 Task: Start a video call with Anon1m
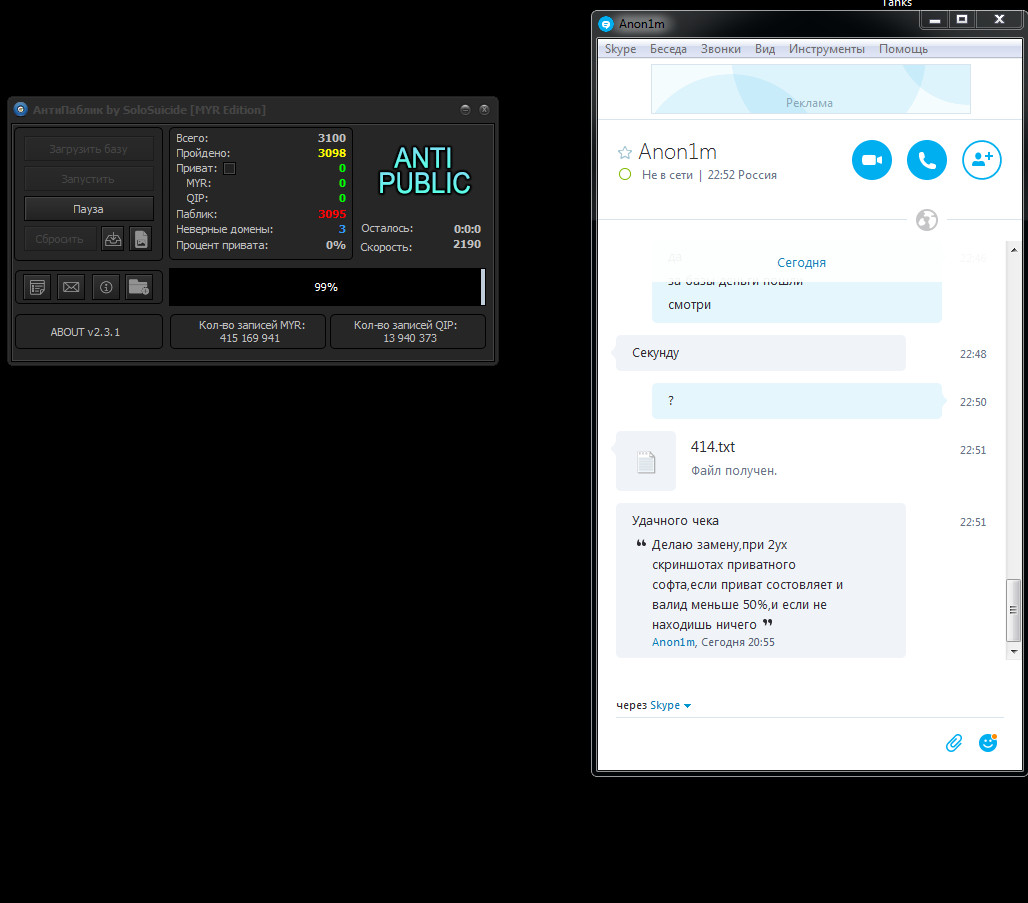click(871, 159)
